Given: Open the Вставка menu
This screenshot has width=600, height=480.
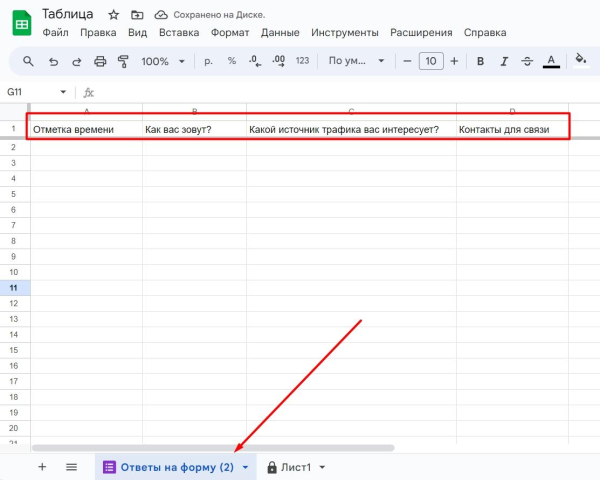Looking at the screenshot, I should [x=178, y=32].
